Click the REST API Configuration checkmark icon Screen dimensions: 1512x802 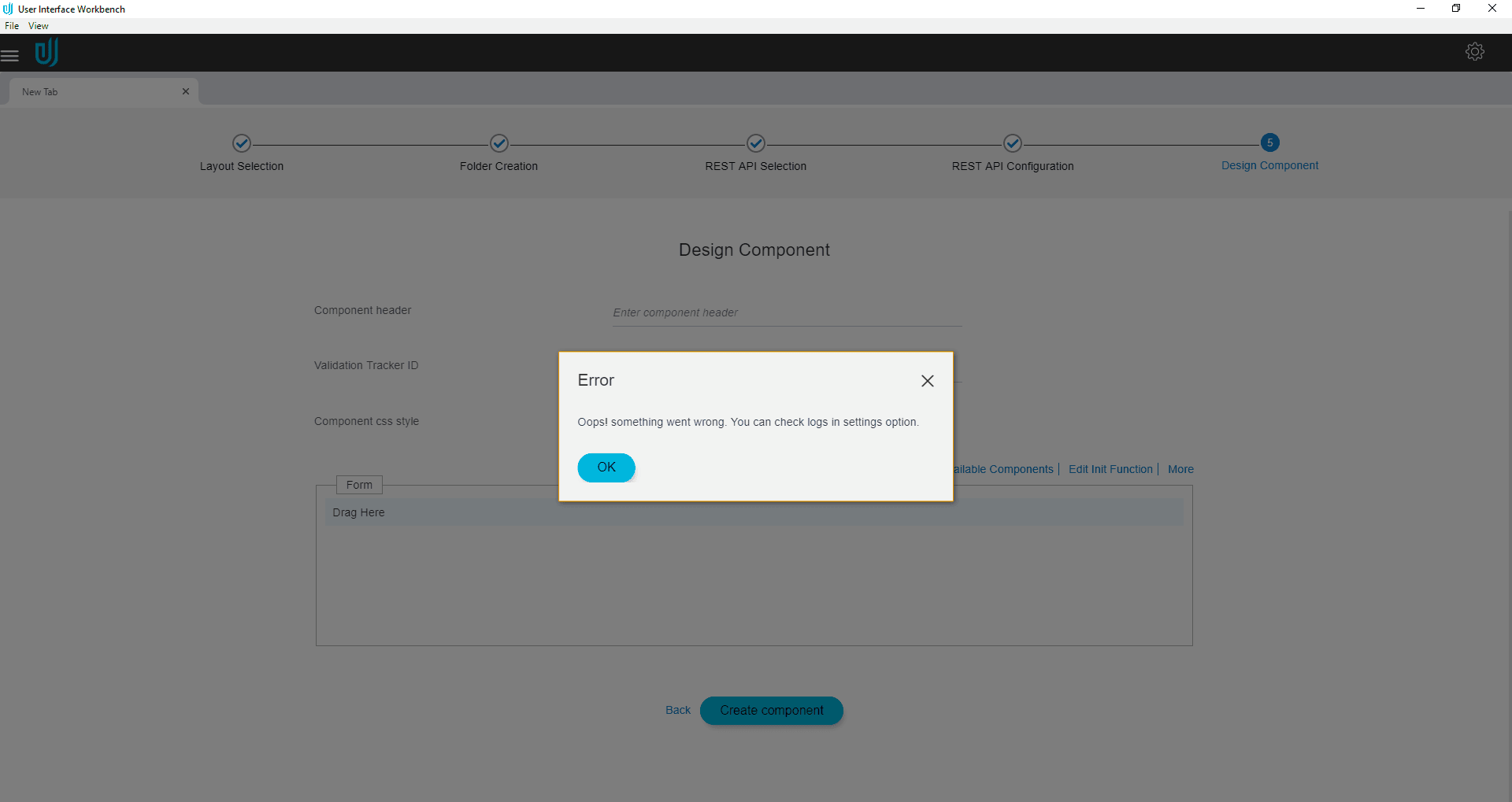click(x=1013, y=143)
